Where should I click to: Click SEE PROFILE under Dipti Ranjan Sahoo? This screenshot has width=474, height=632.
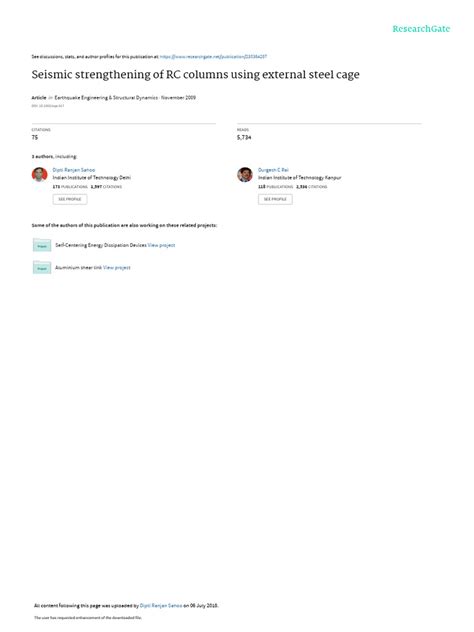point(70,199)
